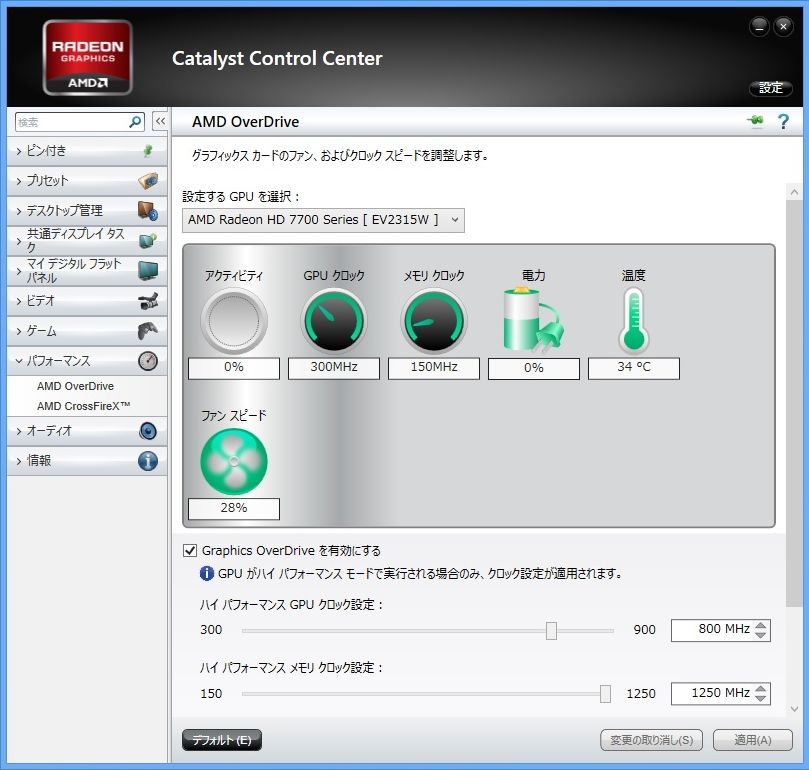The height and width of the screenshot is (770, 809).
Task: Click the 150MHz memory clock value
Action: click(x=434, y=367)
